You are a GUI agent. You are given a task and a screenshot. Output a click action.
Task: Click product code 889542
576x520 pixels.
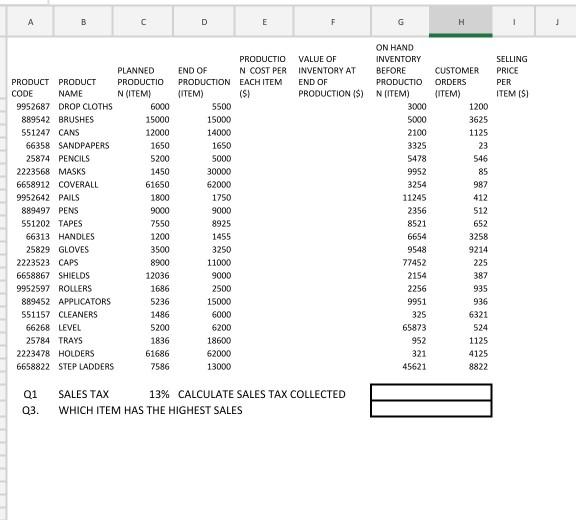click(35, 120)
